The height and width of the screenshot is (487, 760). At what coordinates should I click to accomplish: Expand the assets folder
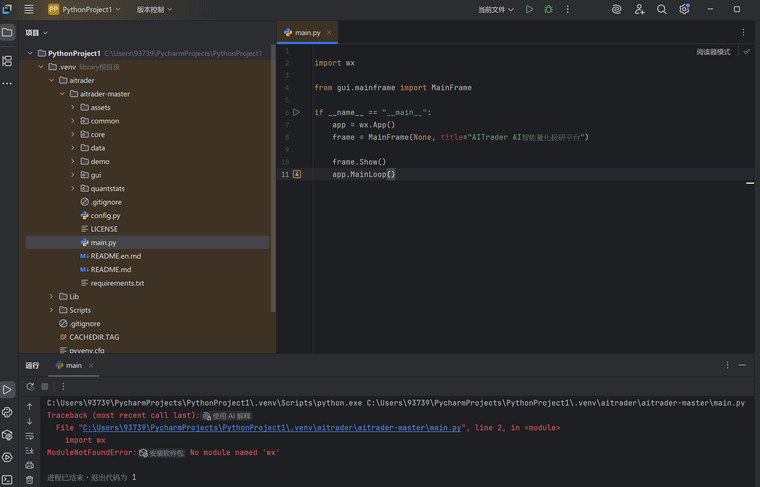click(x=73, y=108)
